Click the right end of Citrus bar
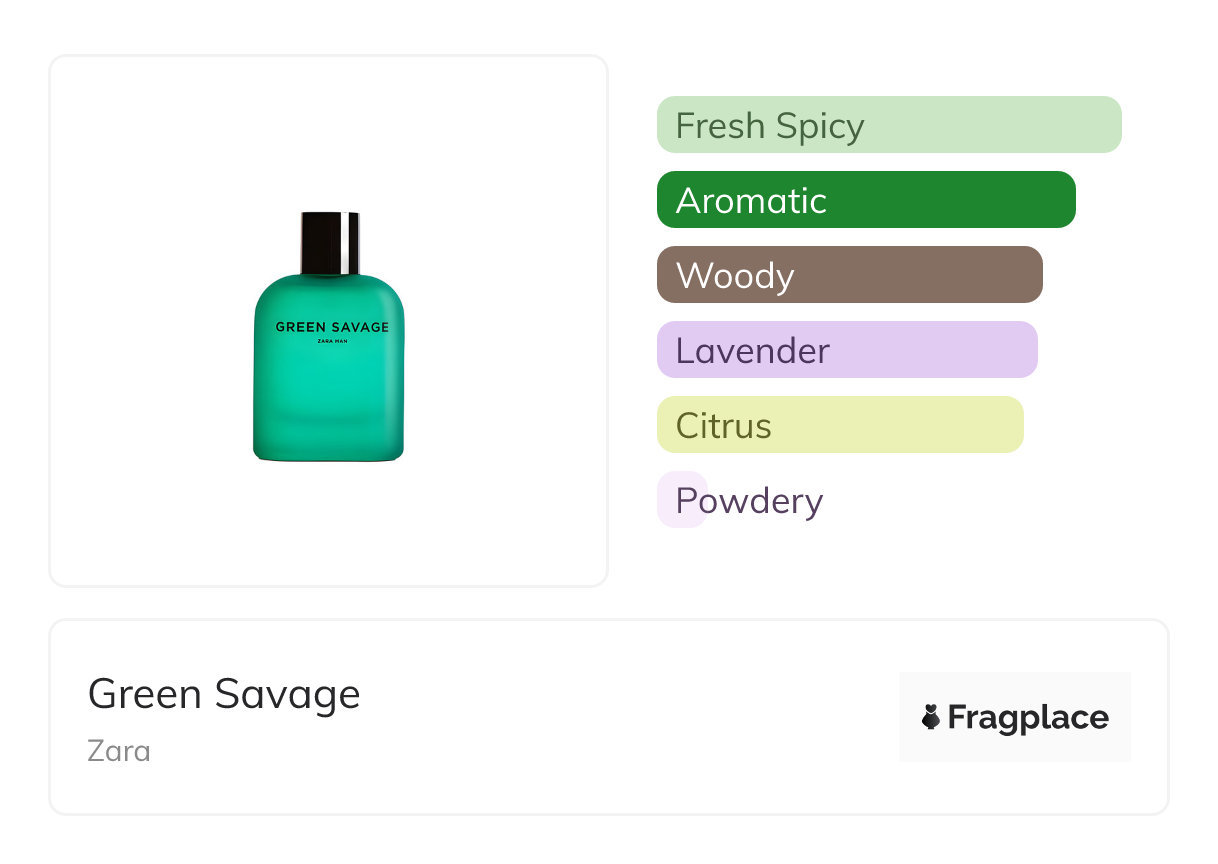Viewport: 1218px width, 864px height. coord(1010,425)
